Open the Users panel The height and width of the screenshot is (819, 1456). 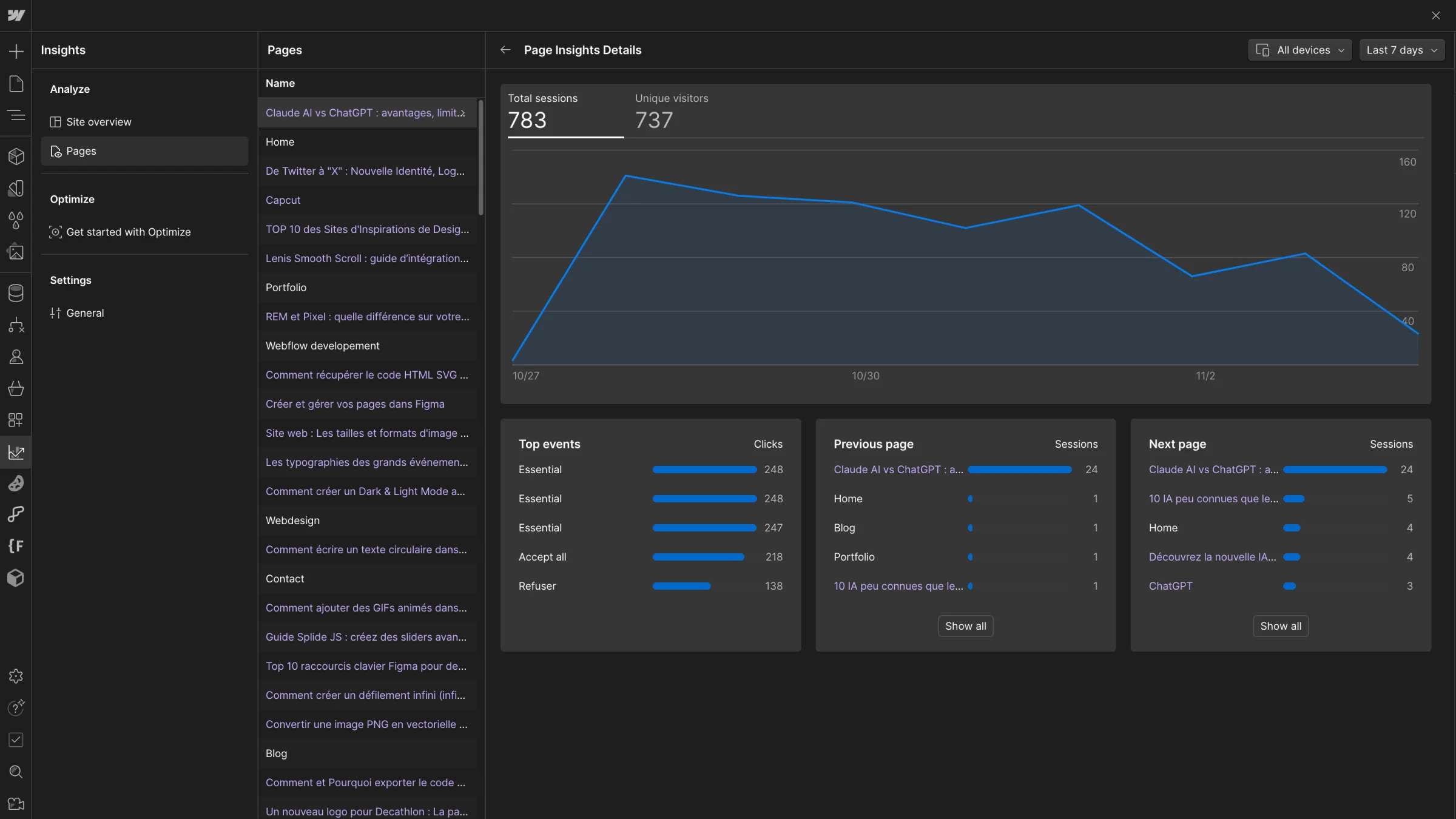[16, 357]
